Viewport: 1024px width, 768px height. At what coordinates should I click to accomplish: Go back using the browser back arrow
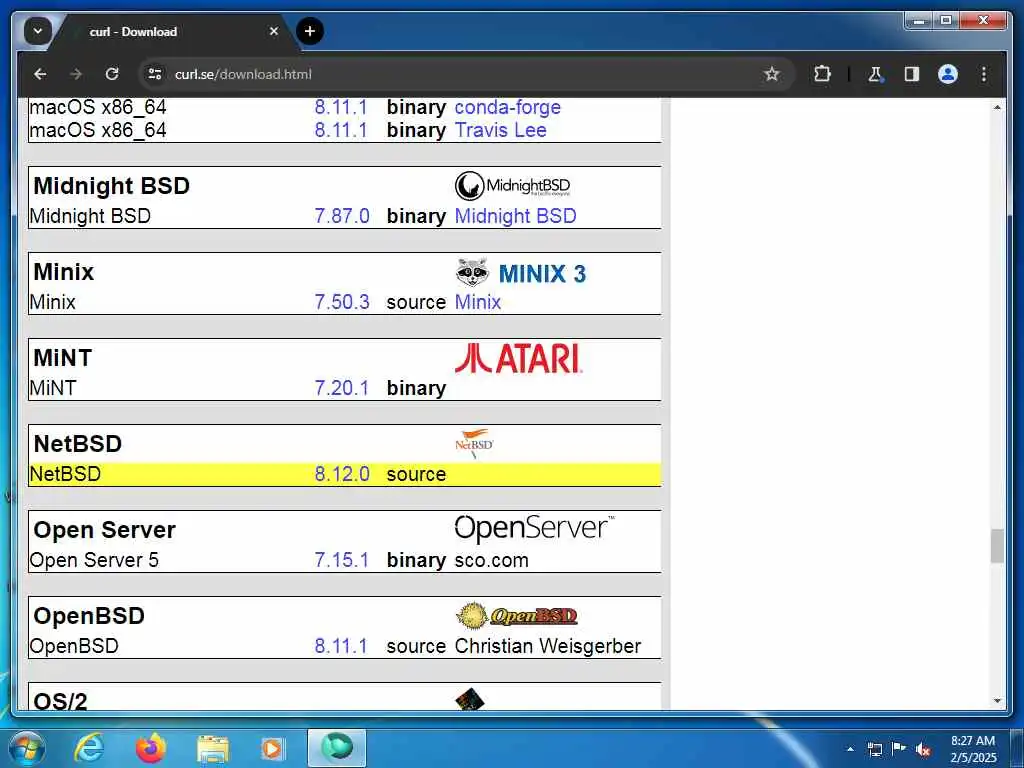pyautogui.click(x=40, y=74)
